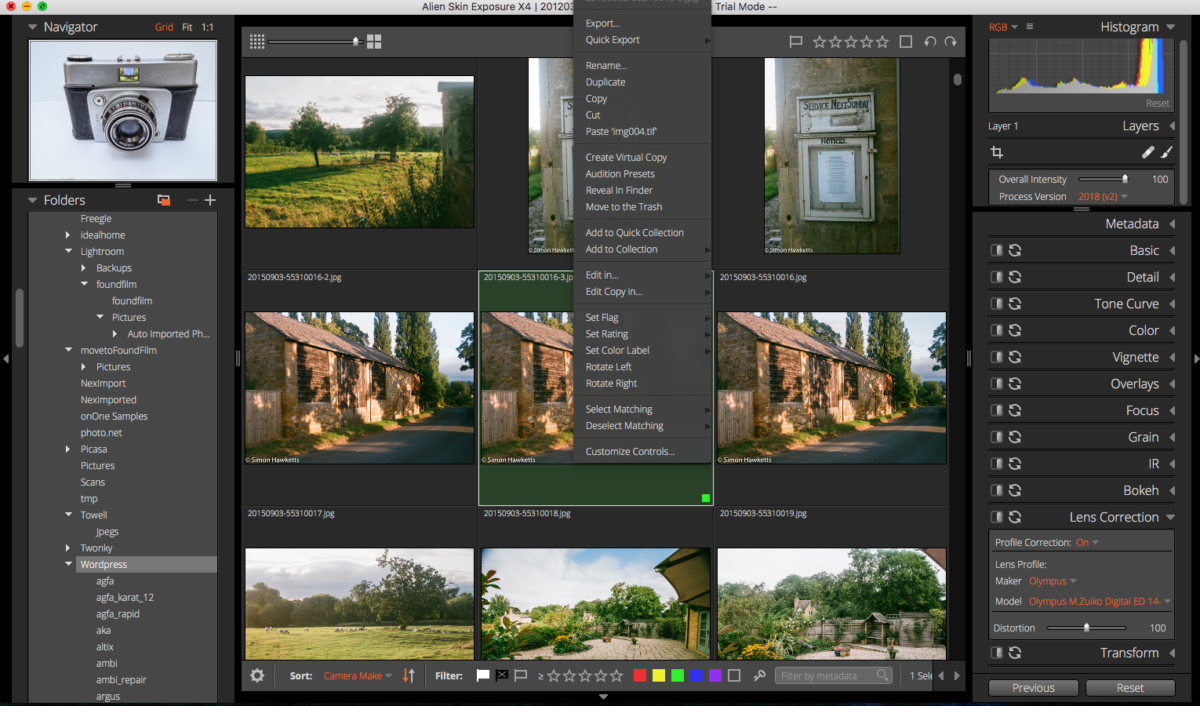Reset the Detail panel settings icon

click(x=1014, y=277)
